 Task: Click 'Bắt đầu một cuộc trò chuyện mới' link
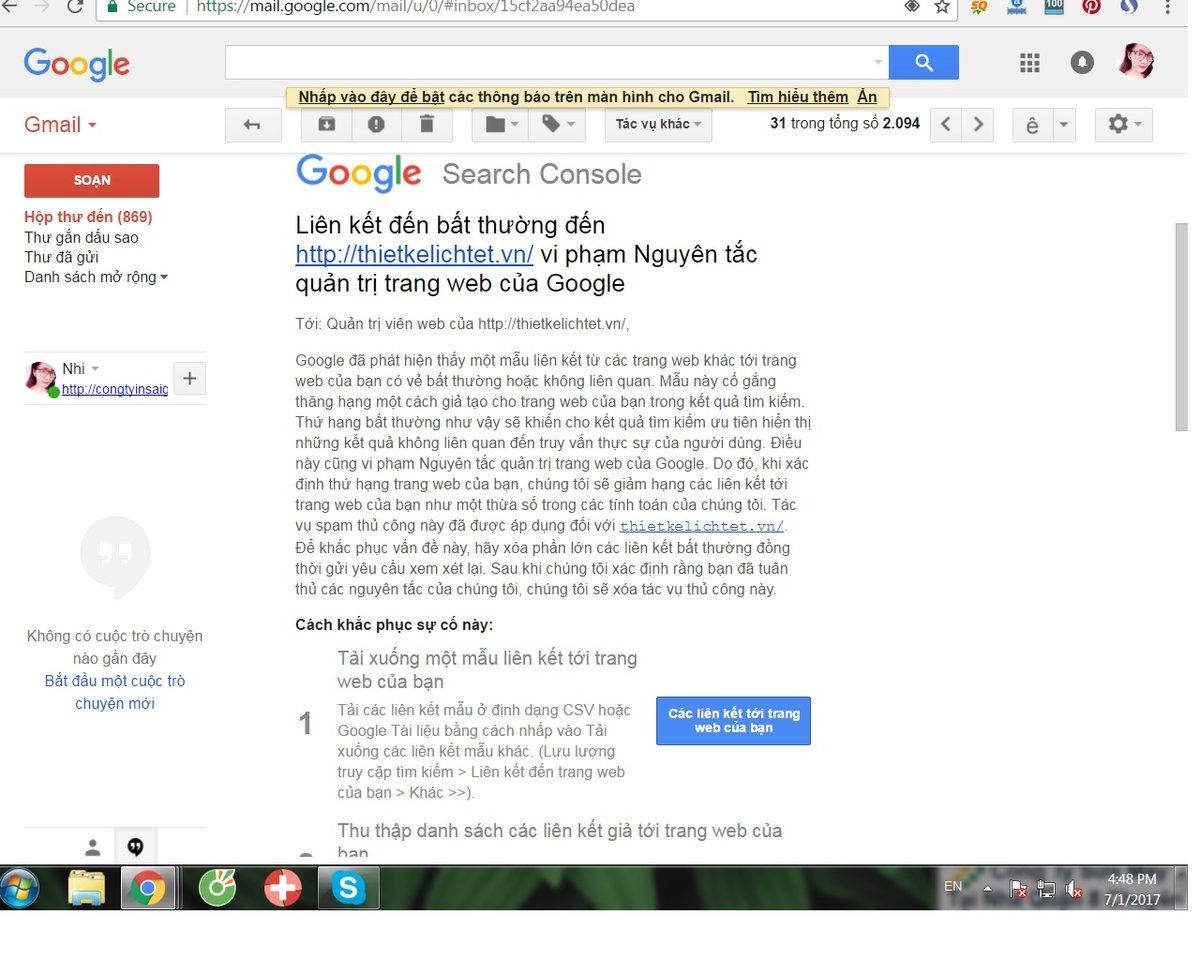point(115,692)
